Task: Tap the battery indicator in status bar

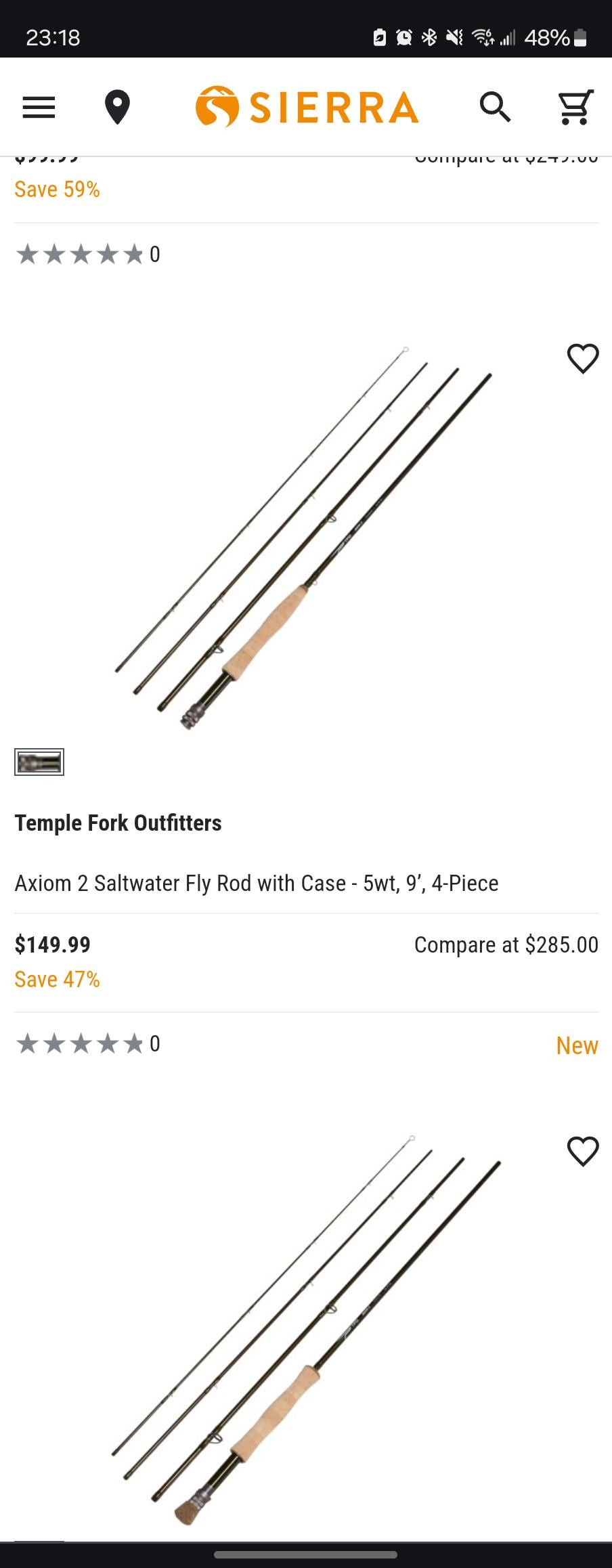Action: (580, 37)
